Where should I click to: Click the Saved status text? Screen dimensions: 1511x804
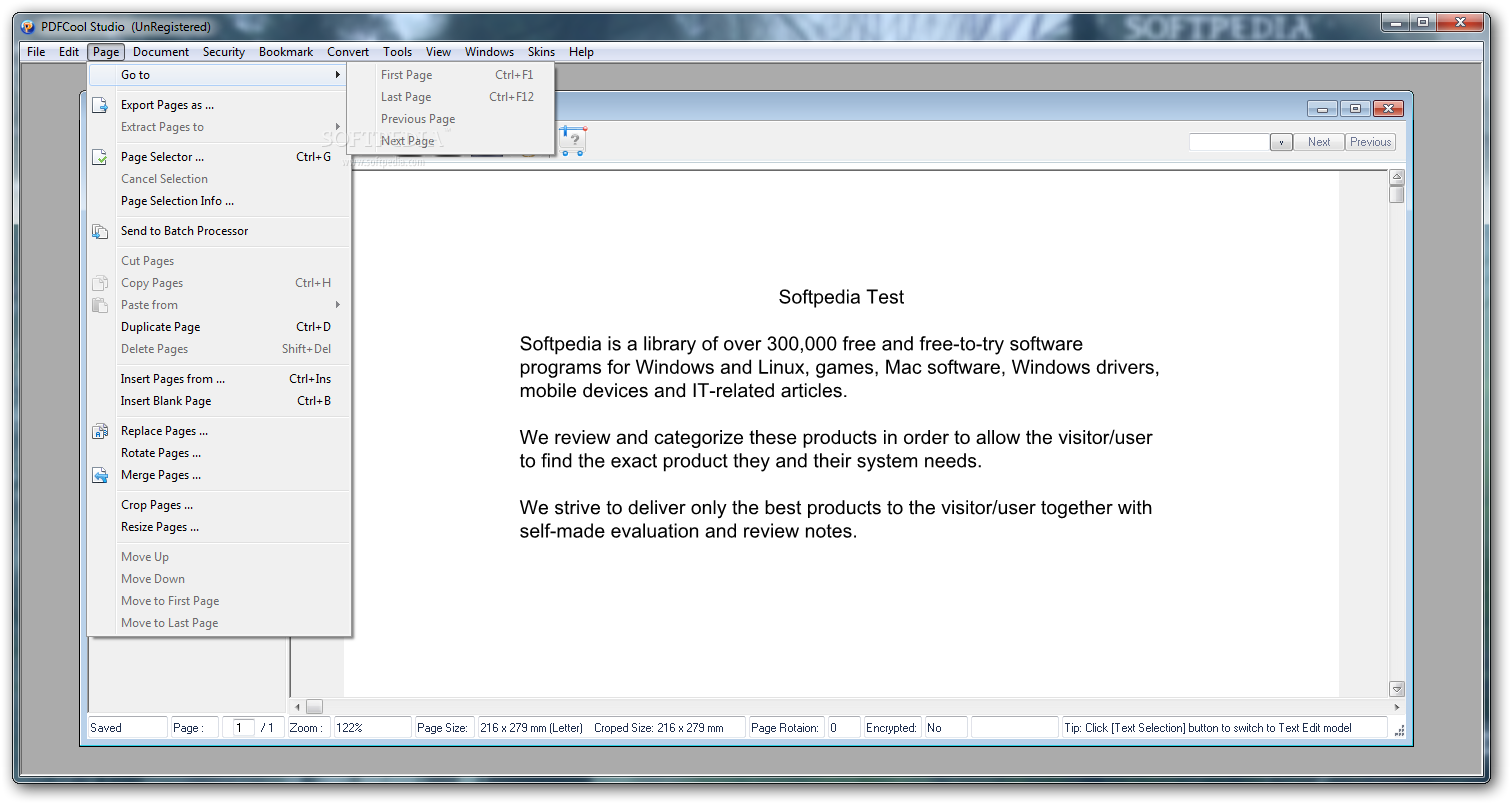pos(106,728)
